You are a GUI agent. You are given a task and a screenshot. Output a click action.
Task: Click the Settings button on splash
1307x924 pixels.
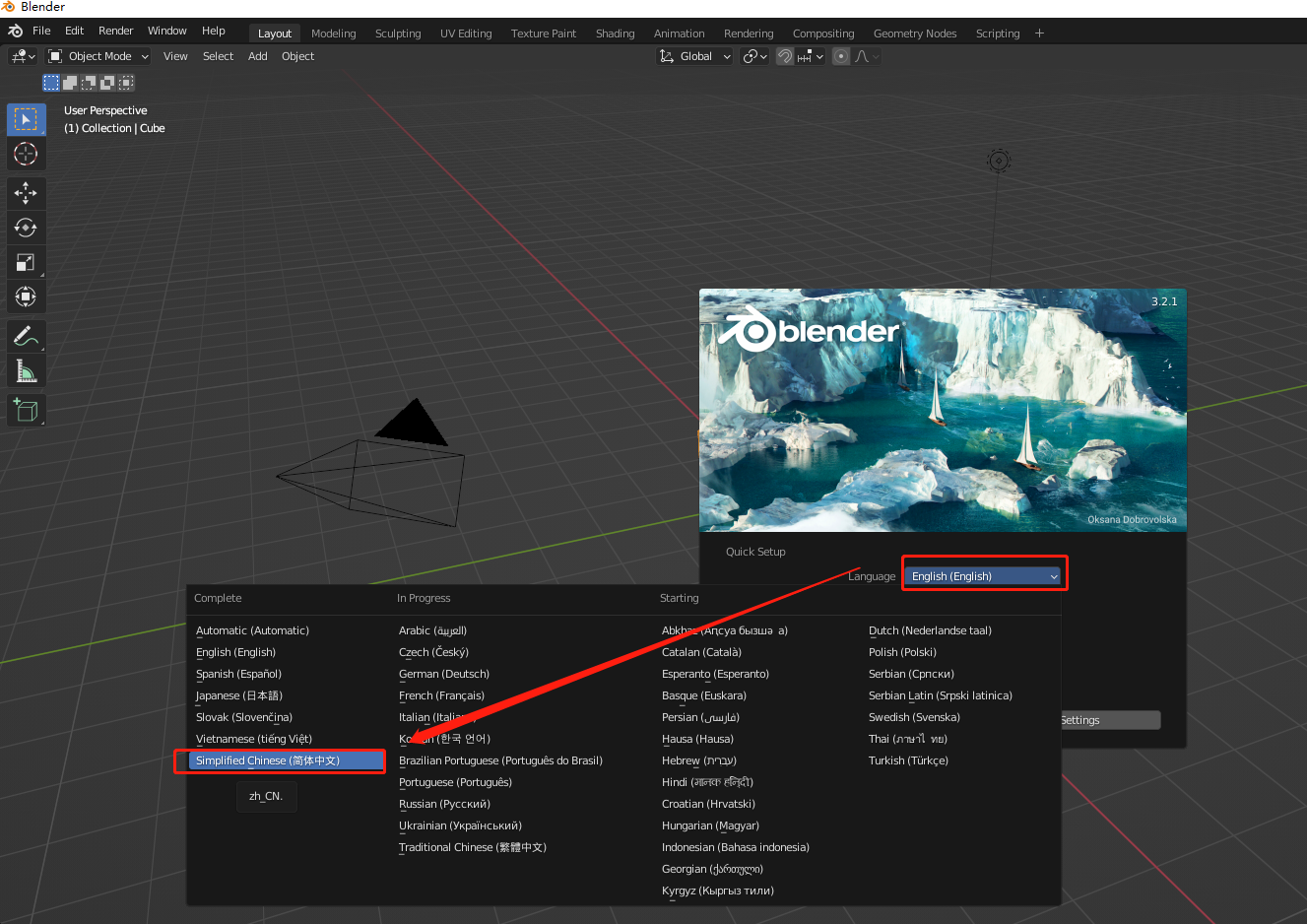click(1110, 720)
